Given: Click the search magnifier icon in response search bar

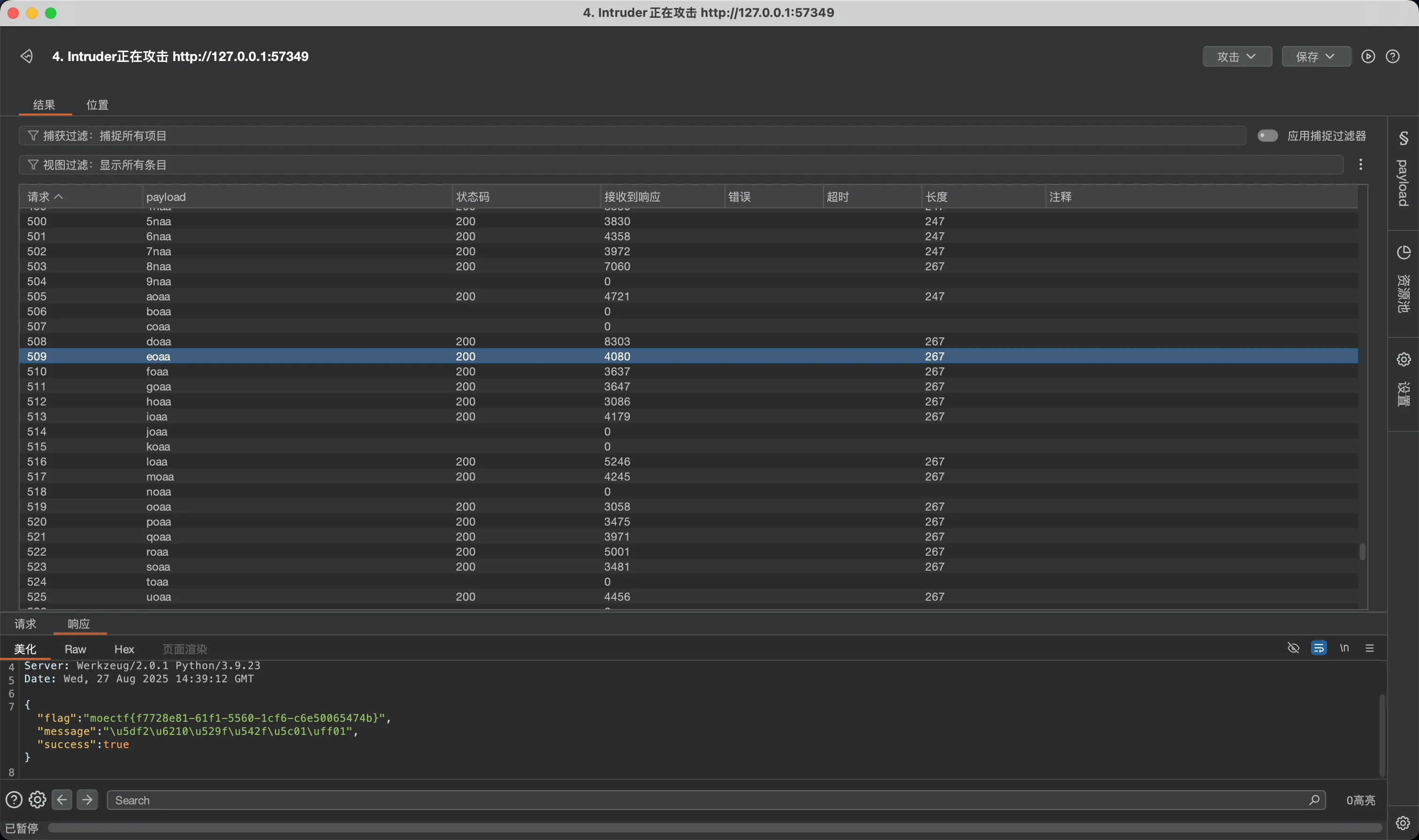Looking at the screenshot, I should click(x=1314, y=800).
